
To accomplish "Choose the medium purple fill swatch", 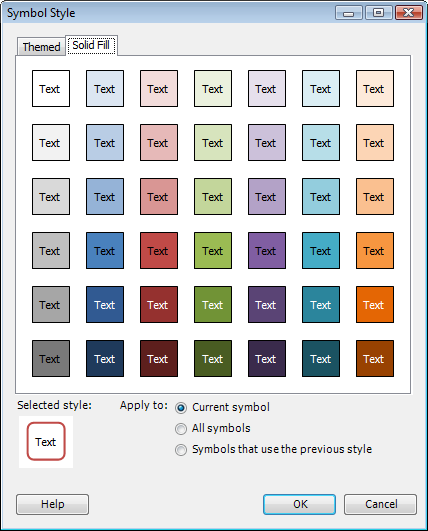I will click(267, 250).
